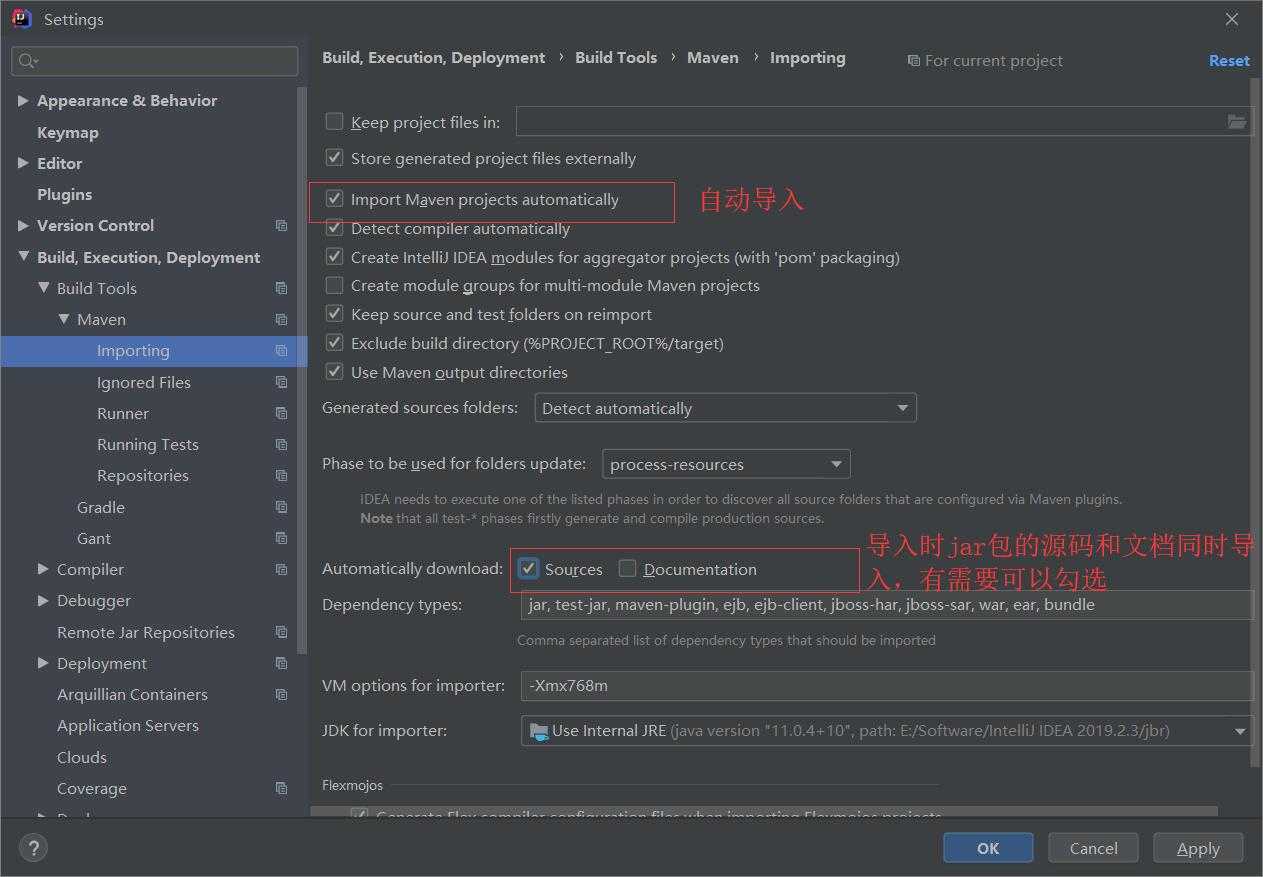1263x877 pixels.
Task: Click the search magnifier icon in settings
Action: [x=28, y=61]
